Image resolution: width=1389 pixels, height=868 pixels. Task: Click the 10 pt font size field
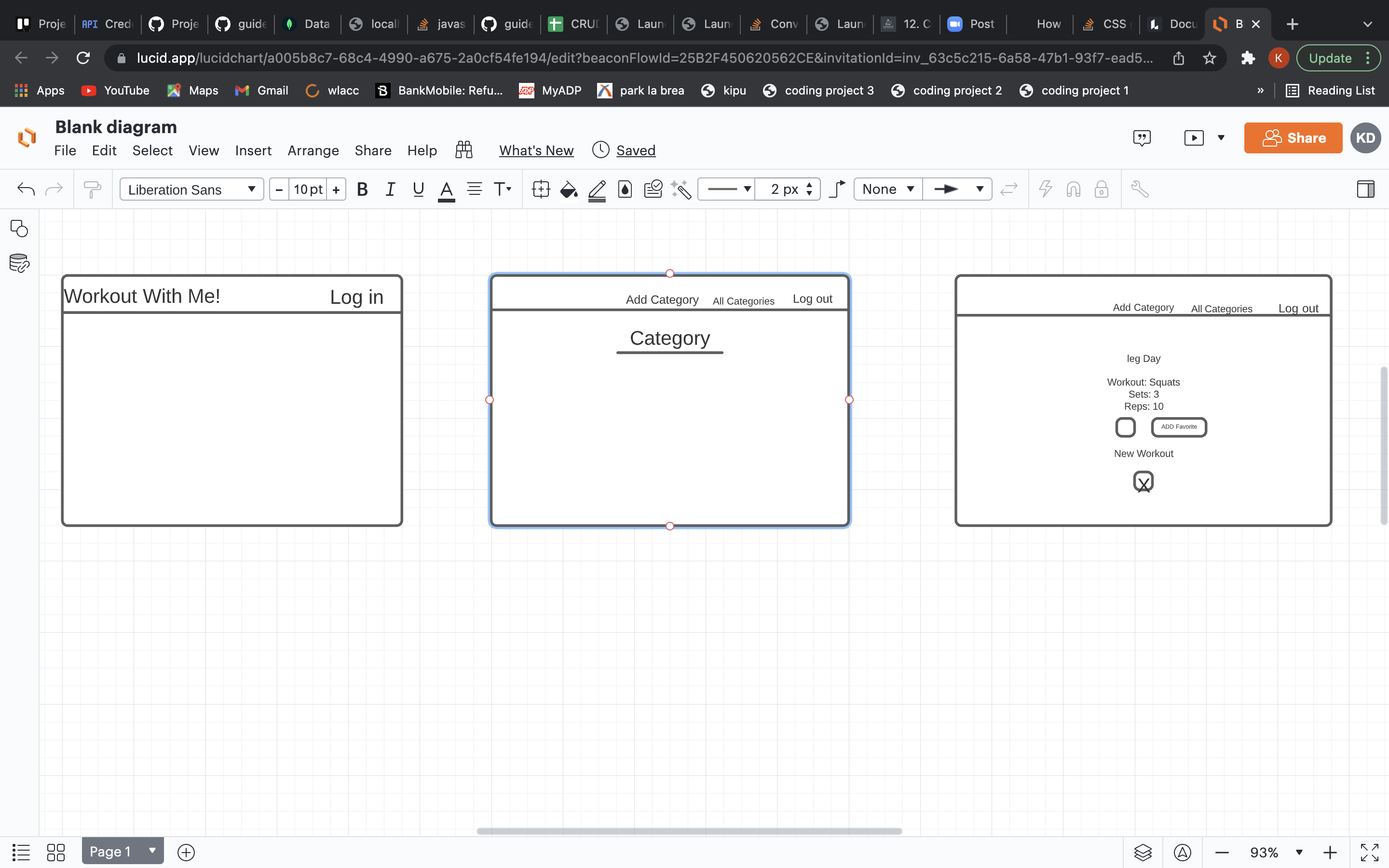pos(308,189)
